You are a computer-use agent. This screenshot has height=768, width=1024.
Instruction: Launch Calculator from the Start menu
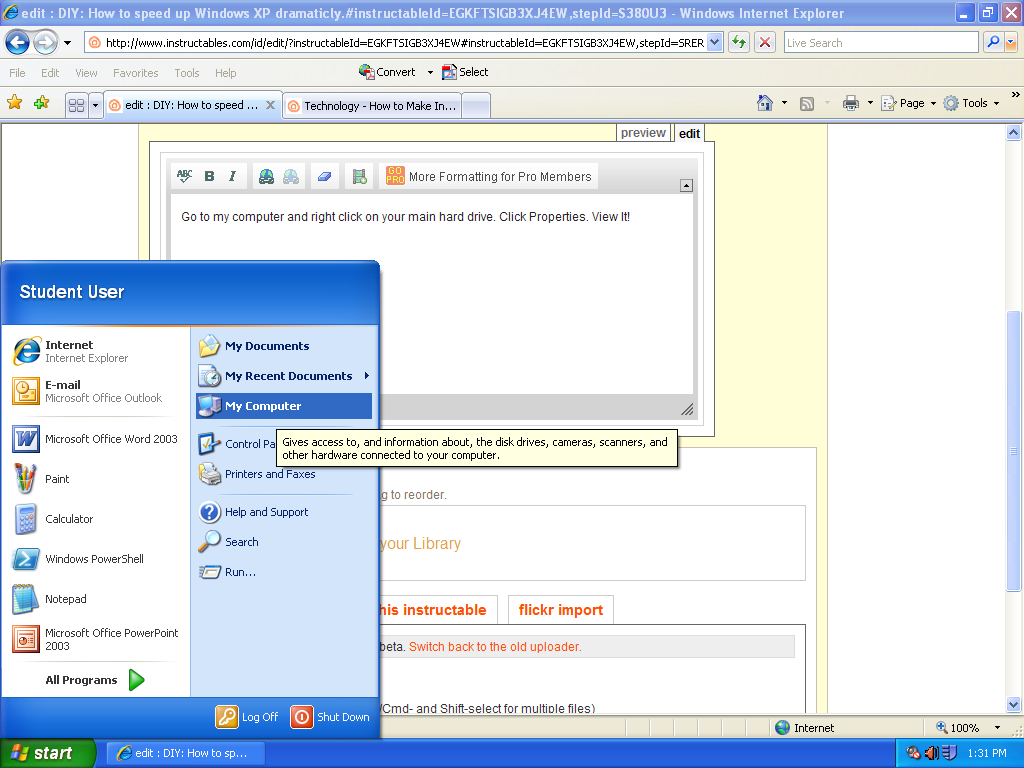point(68,519)
